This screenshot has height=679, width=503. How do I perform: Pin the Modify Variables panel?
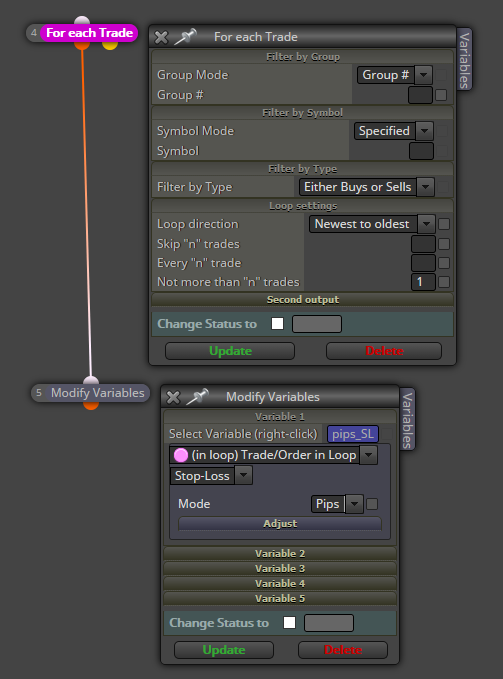(197, 396)
